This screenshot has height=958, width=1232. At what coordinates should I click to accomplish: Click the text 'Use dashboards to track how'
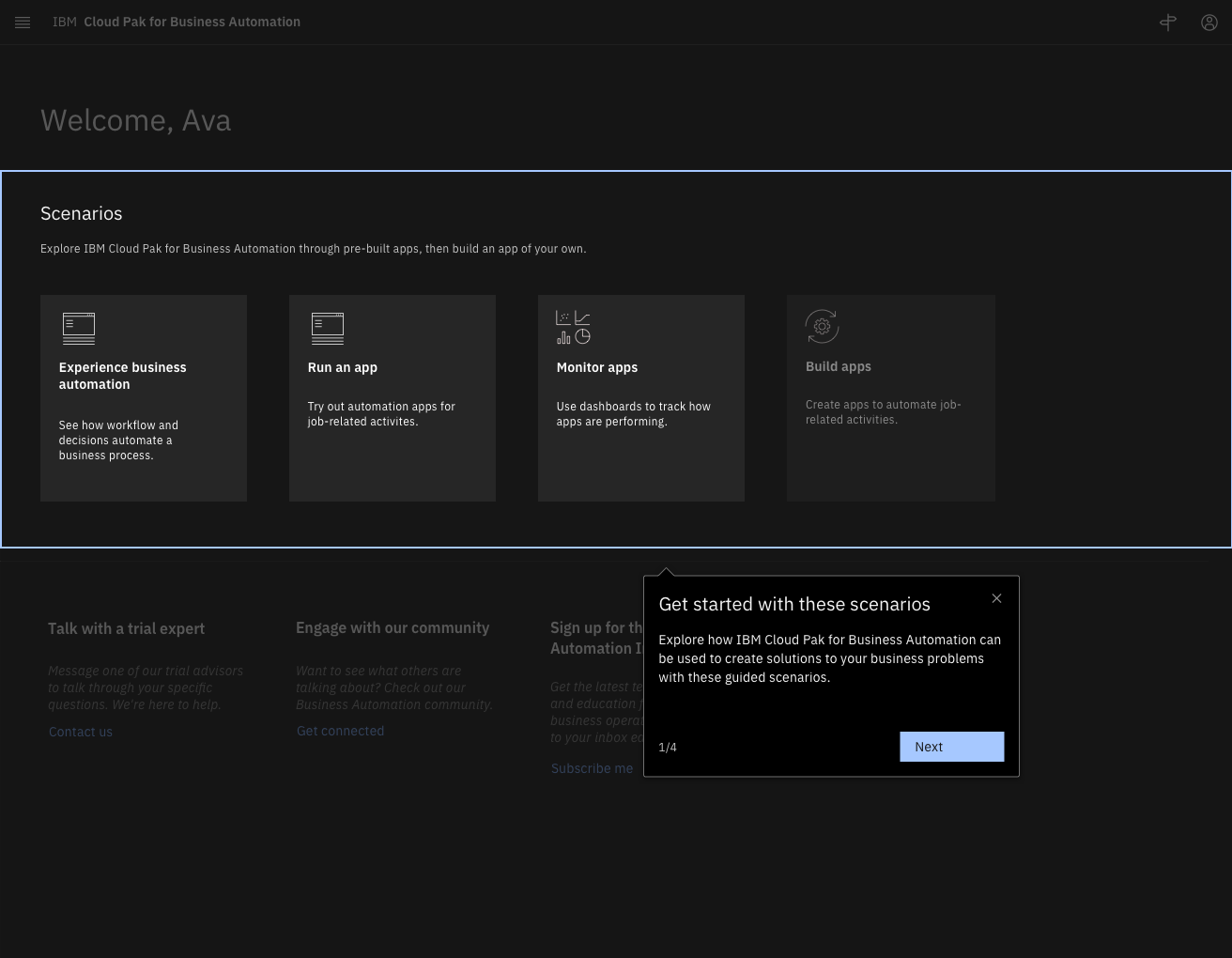click(634, 407)
